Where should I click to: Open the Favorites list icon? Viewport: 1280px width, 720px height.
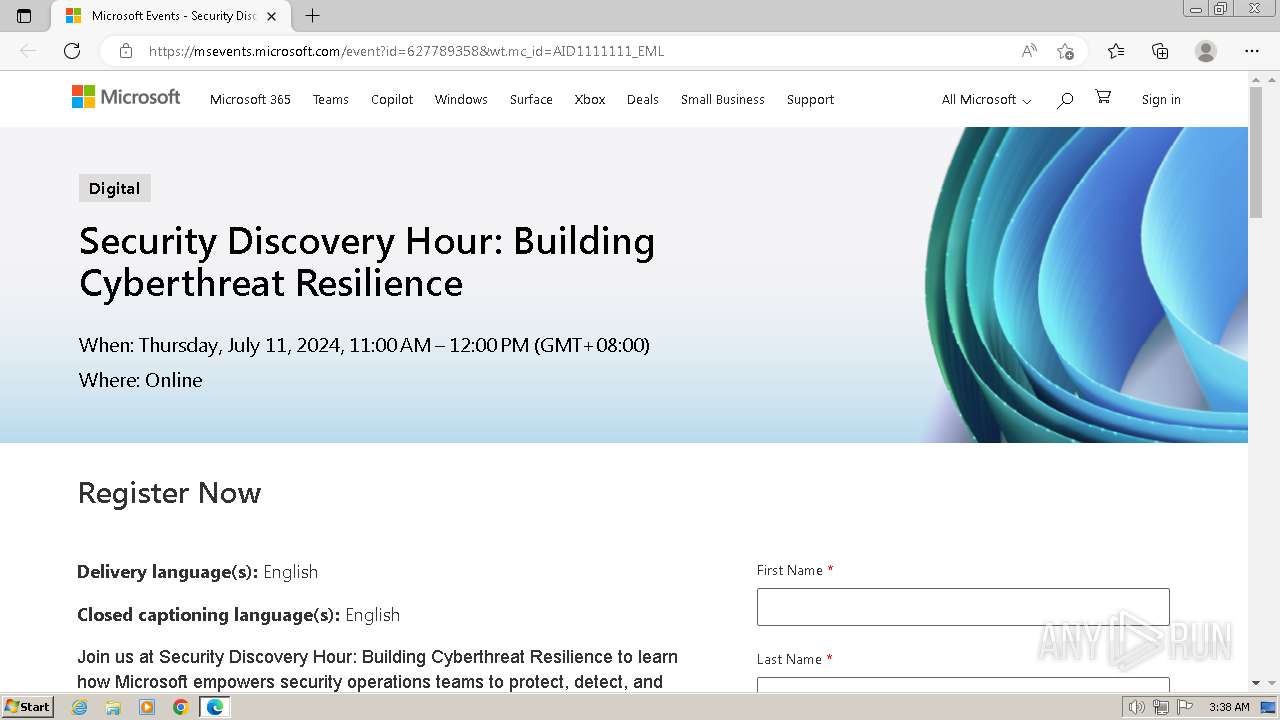click(1116, 51)
